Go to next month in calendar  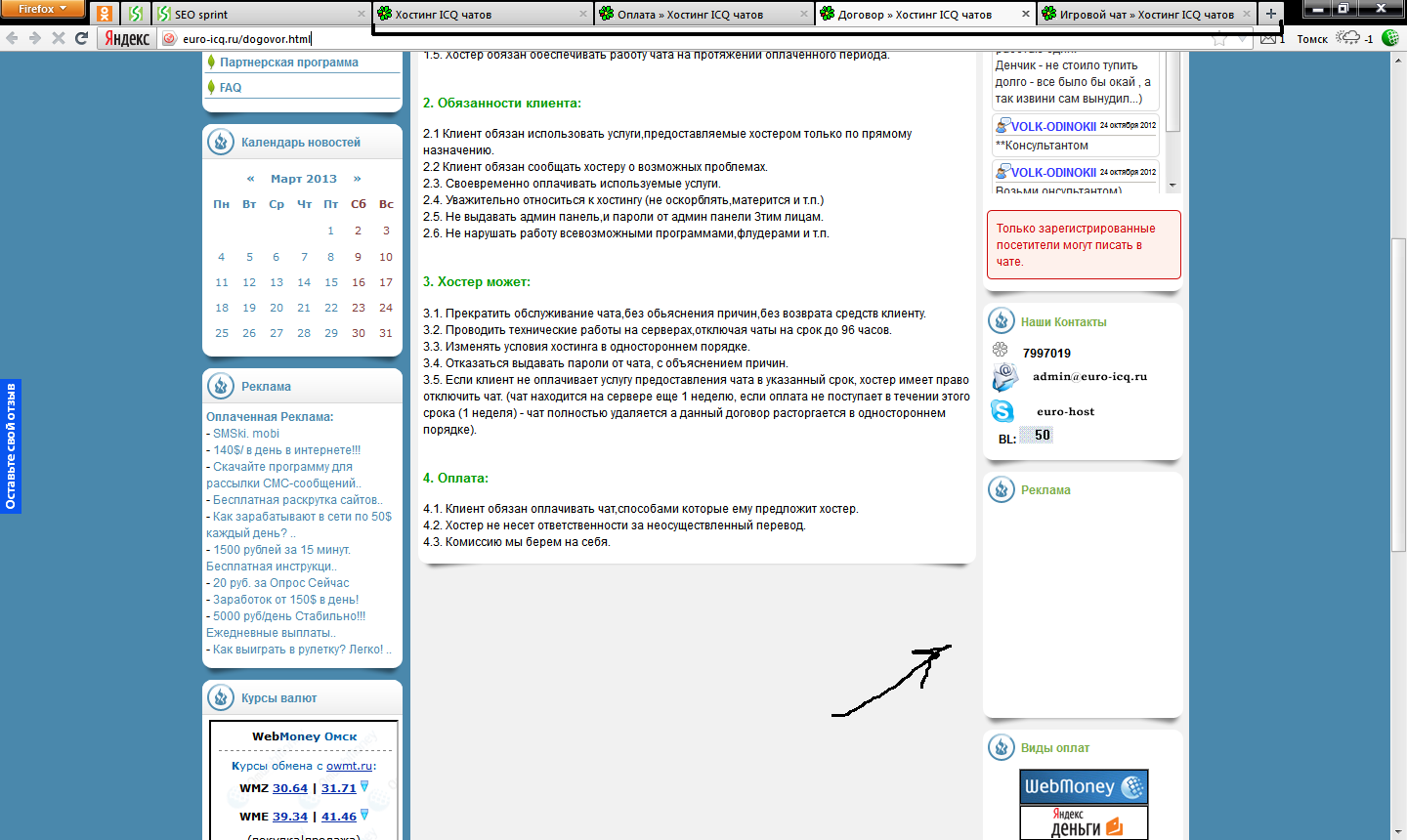pos(357,179)
